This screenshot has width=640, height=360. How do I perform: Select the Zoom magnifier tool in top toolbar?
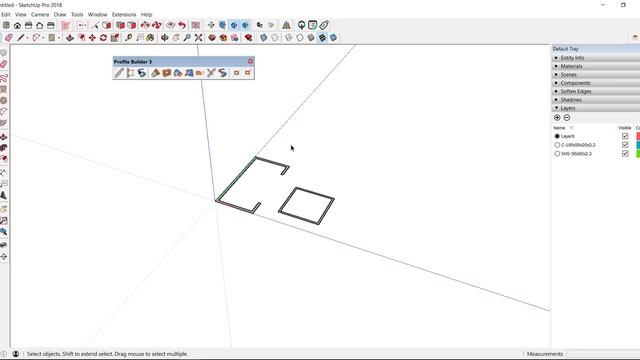187,38
